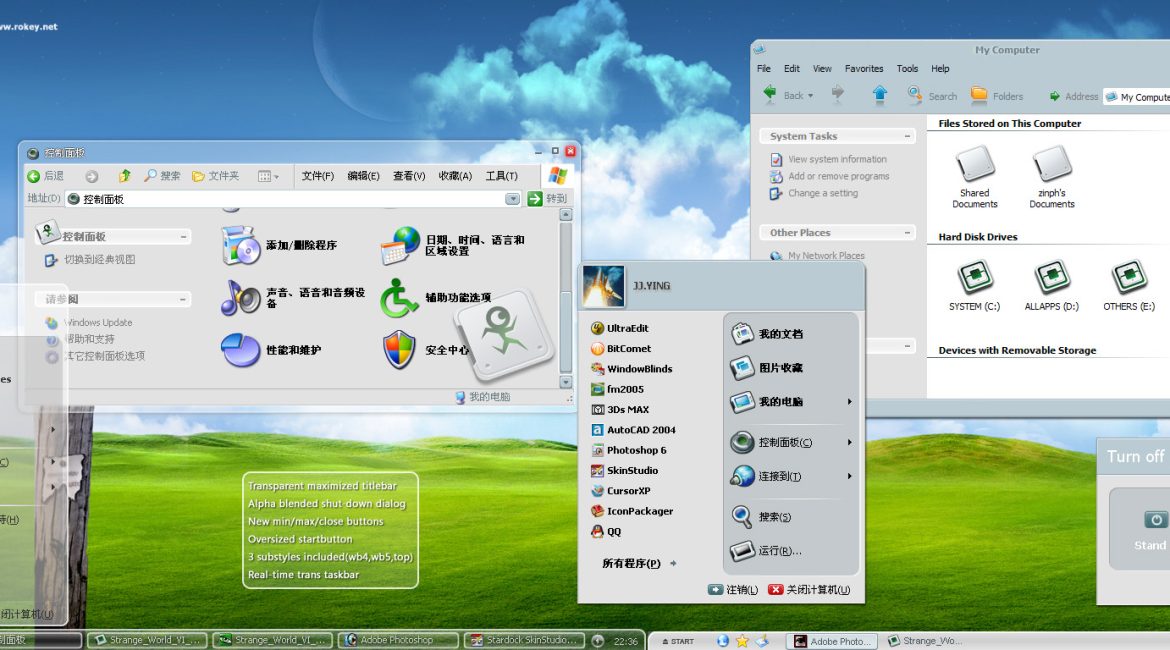The height and width of the screenshot is (650, 1170).
Task: Open the 安全中心 shield category
Action: 425,350
